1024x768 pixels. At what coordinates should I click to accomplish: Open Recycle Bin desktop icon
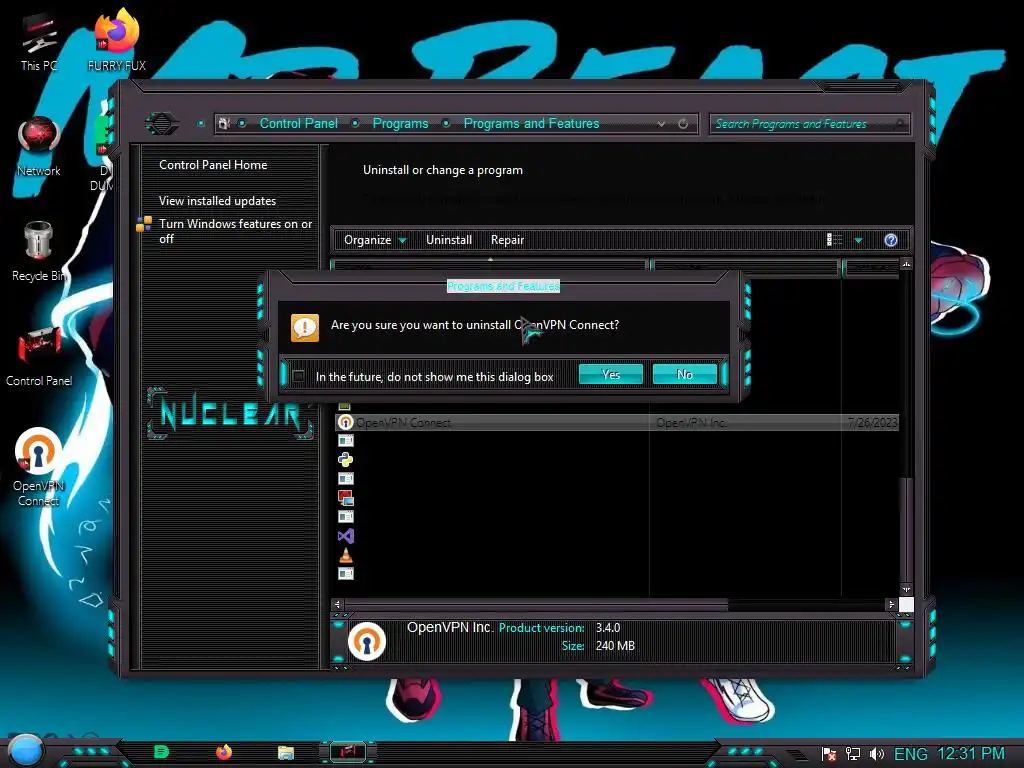tap(39, 251)
